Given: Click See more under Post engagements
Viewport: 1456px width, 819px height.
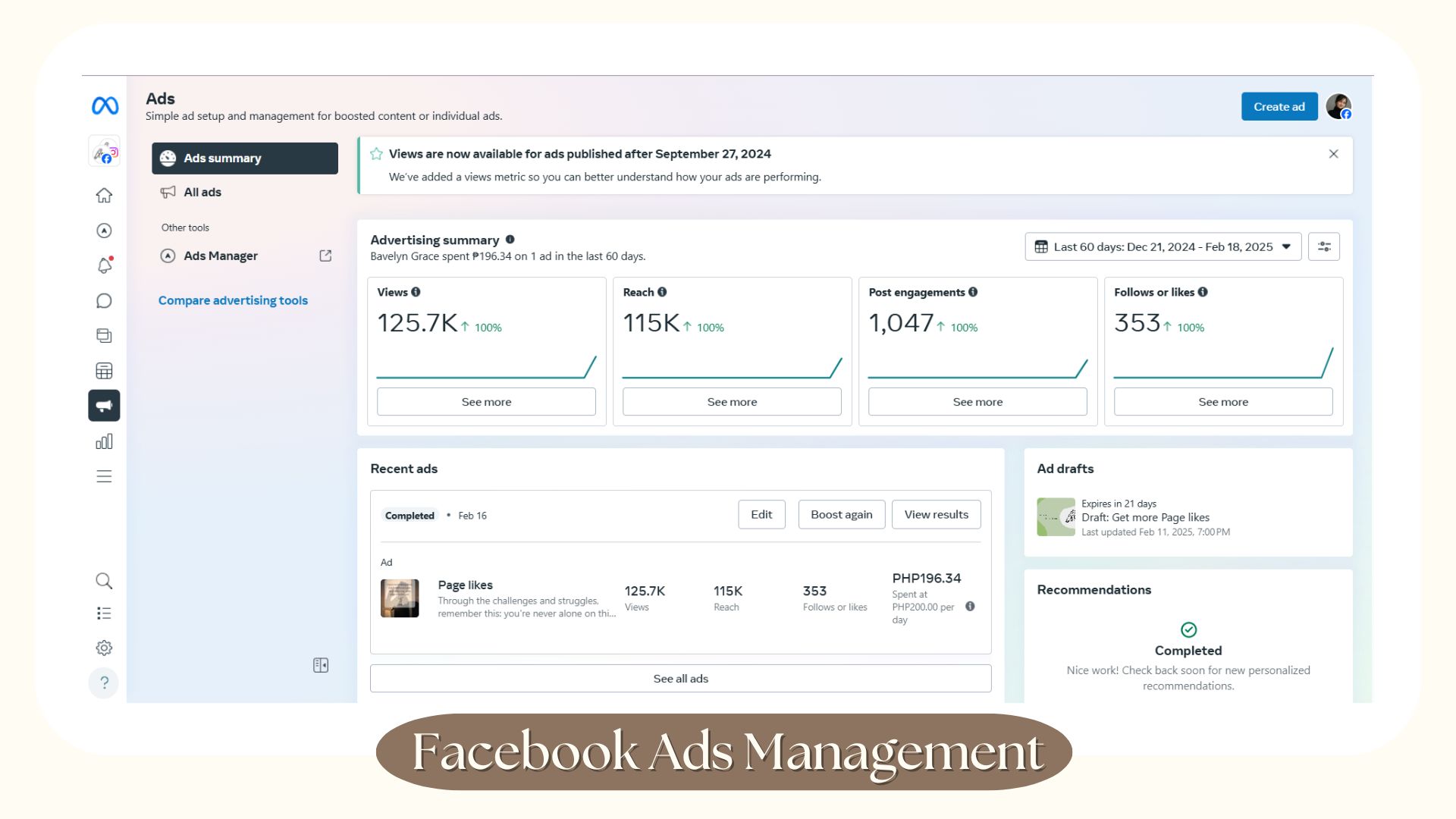Looking at the screenshot, I should click(977, 402).
